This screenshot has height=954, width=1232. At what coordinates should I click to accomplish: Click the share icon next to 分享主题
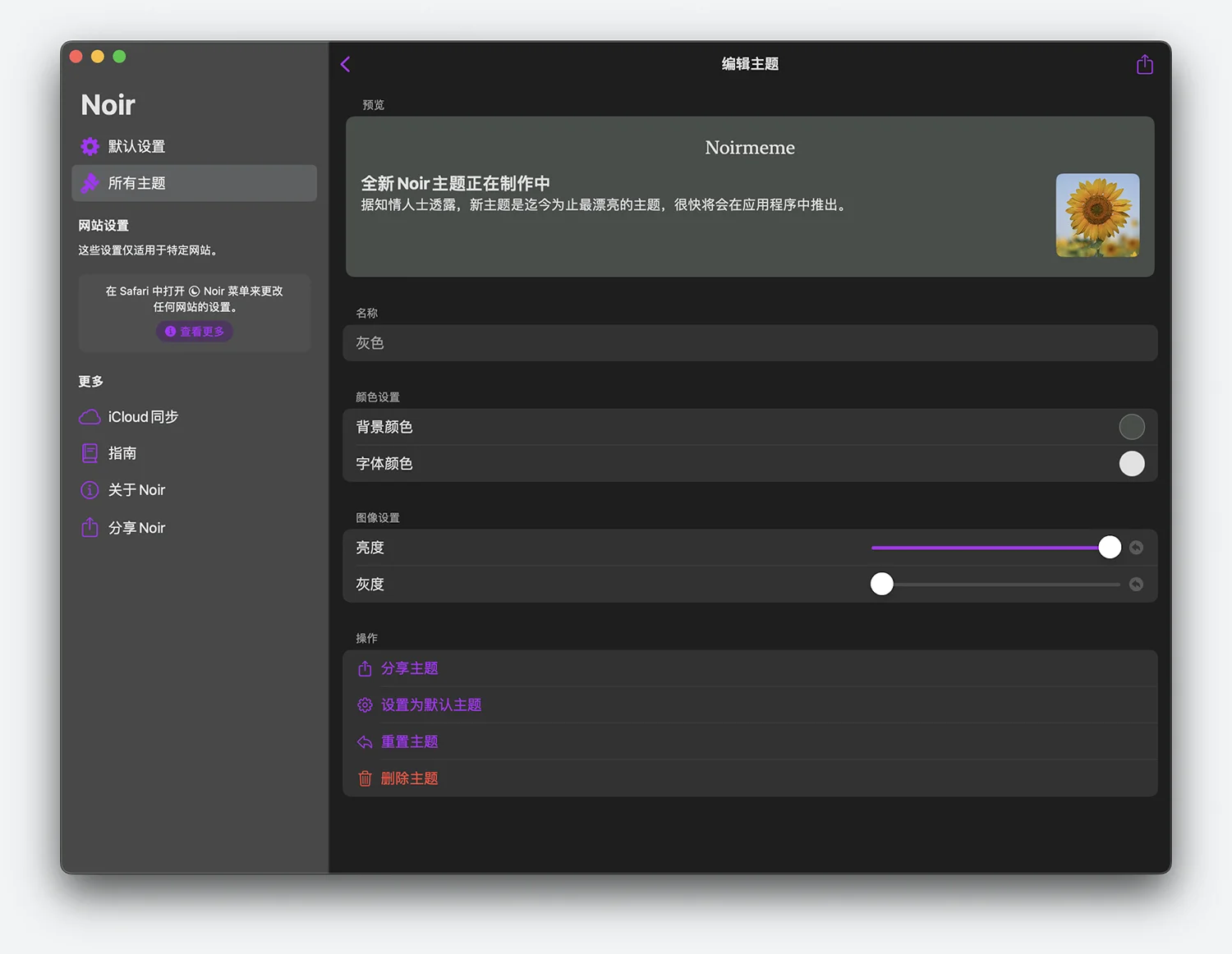pos(365,668)
